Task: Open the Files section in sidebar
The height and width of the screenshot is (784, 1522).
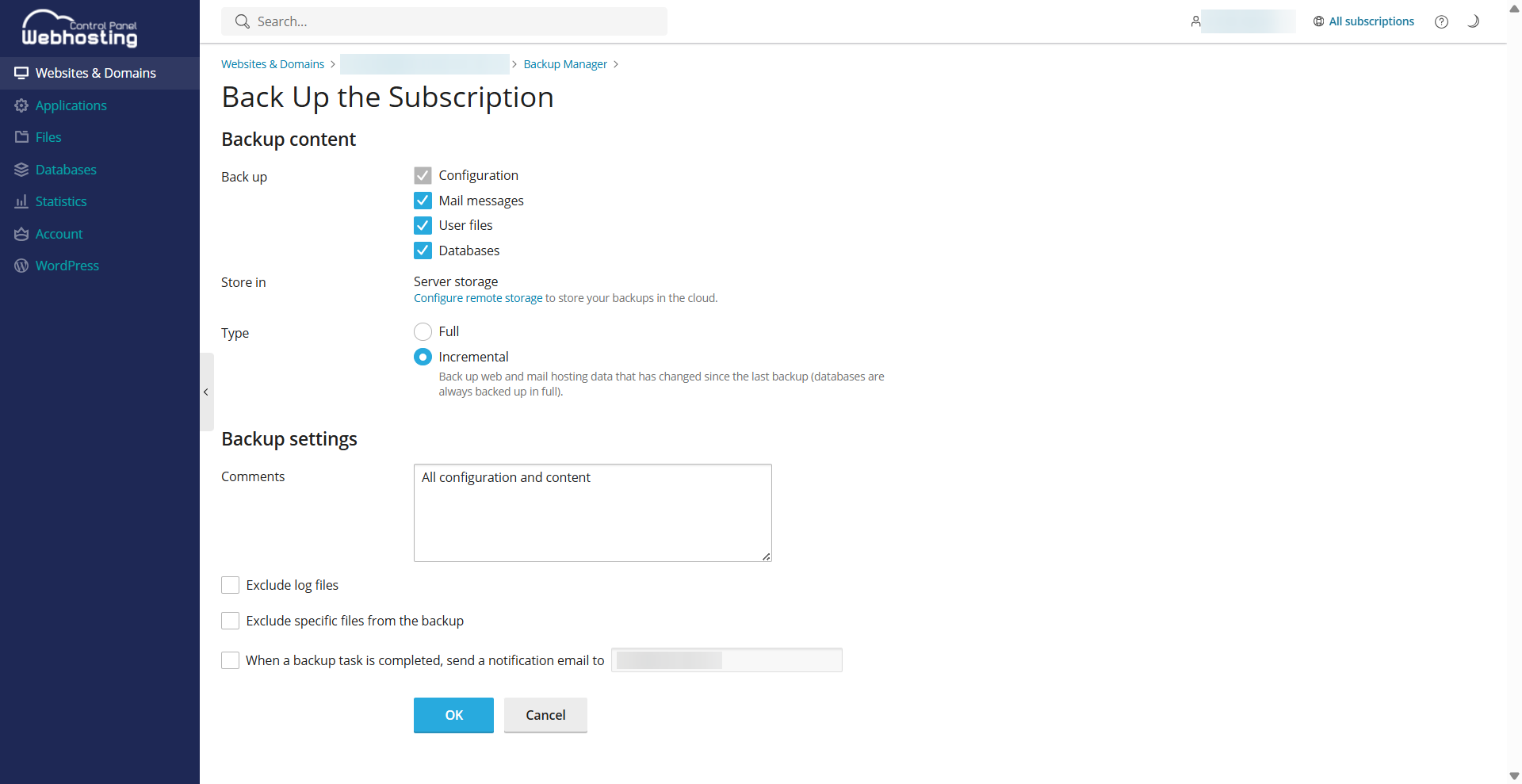Action: point(48,137)
